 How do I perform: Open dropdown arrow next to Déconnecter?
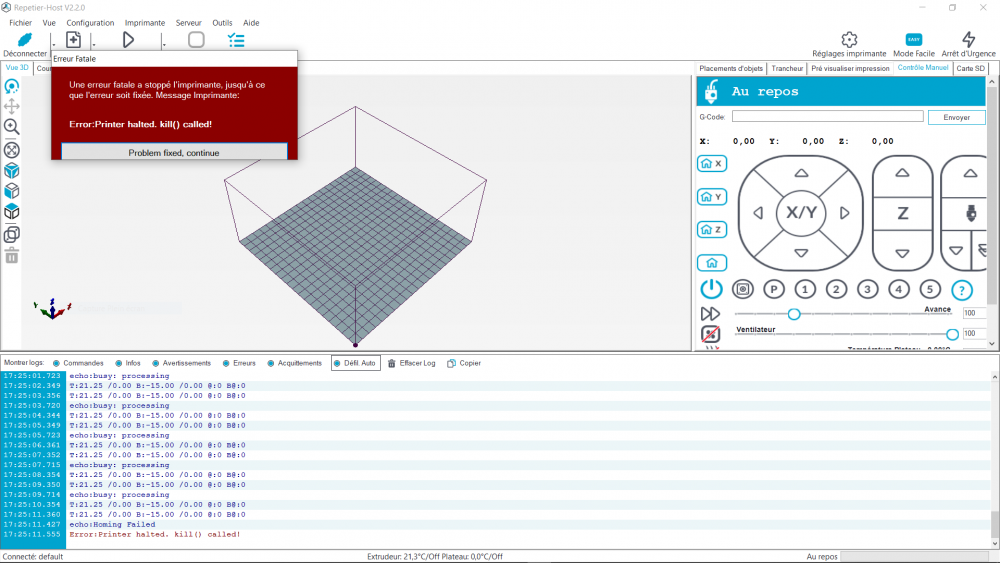pyautogui.click(x=54, y=43)
